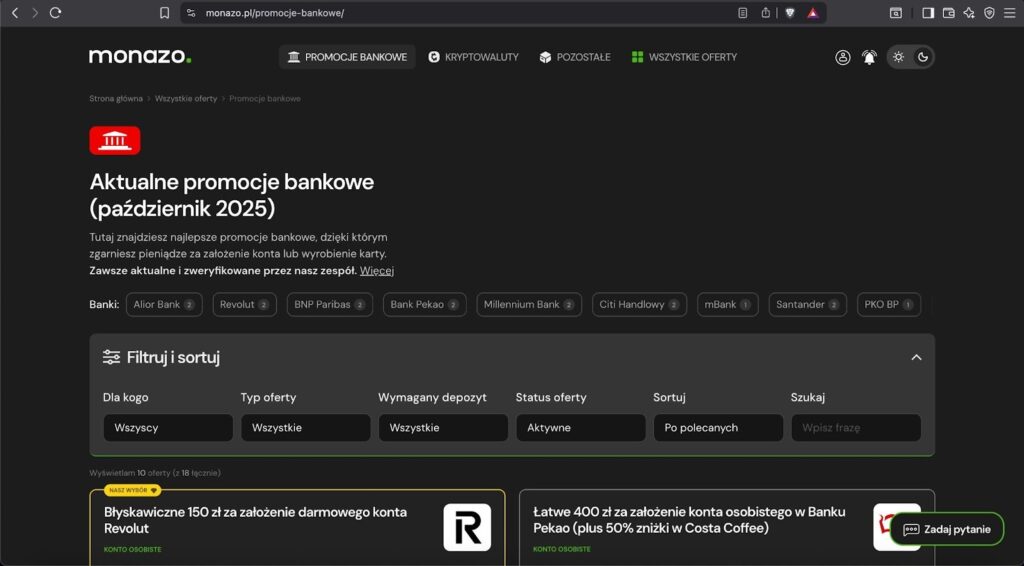Open the Wszystkie oferty menu item
The image size is (1024, 566).
(x=684, y=57)
